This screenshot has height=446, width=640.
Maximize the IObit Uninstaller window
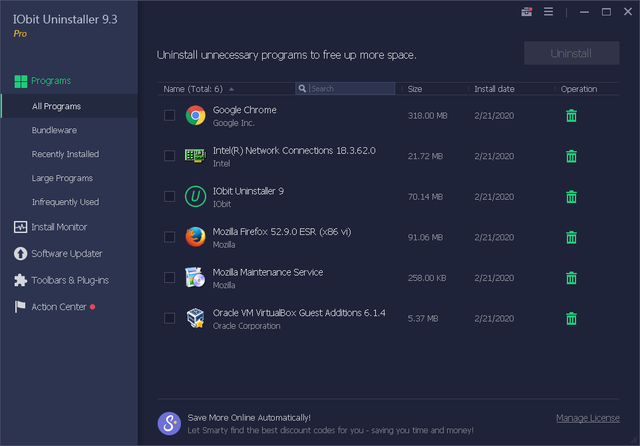(x=607, y=12)
